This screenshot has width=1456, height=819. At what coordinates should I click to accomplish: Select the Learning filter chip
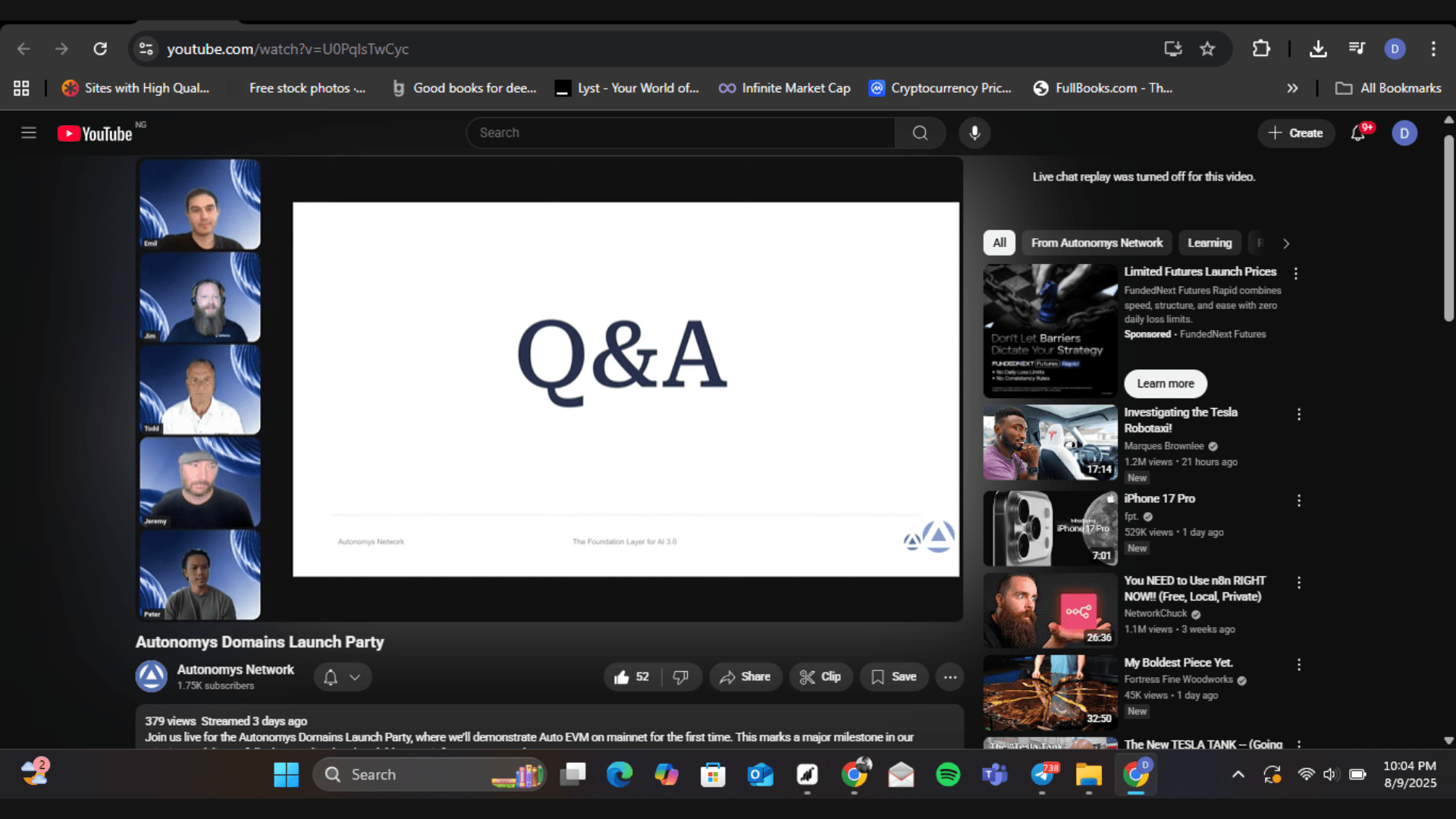[x=1210, y=243]
